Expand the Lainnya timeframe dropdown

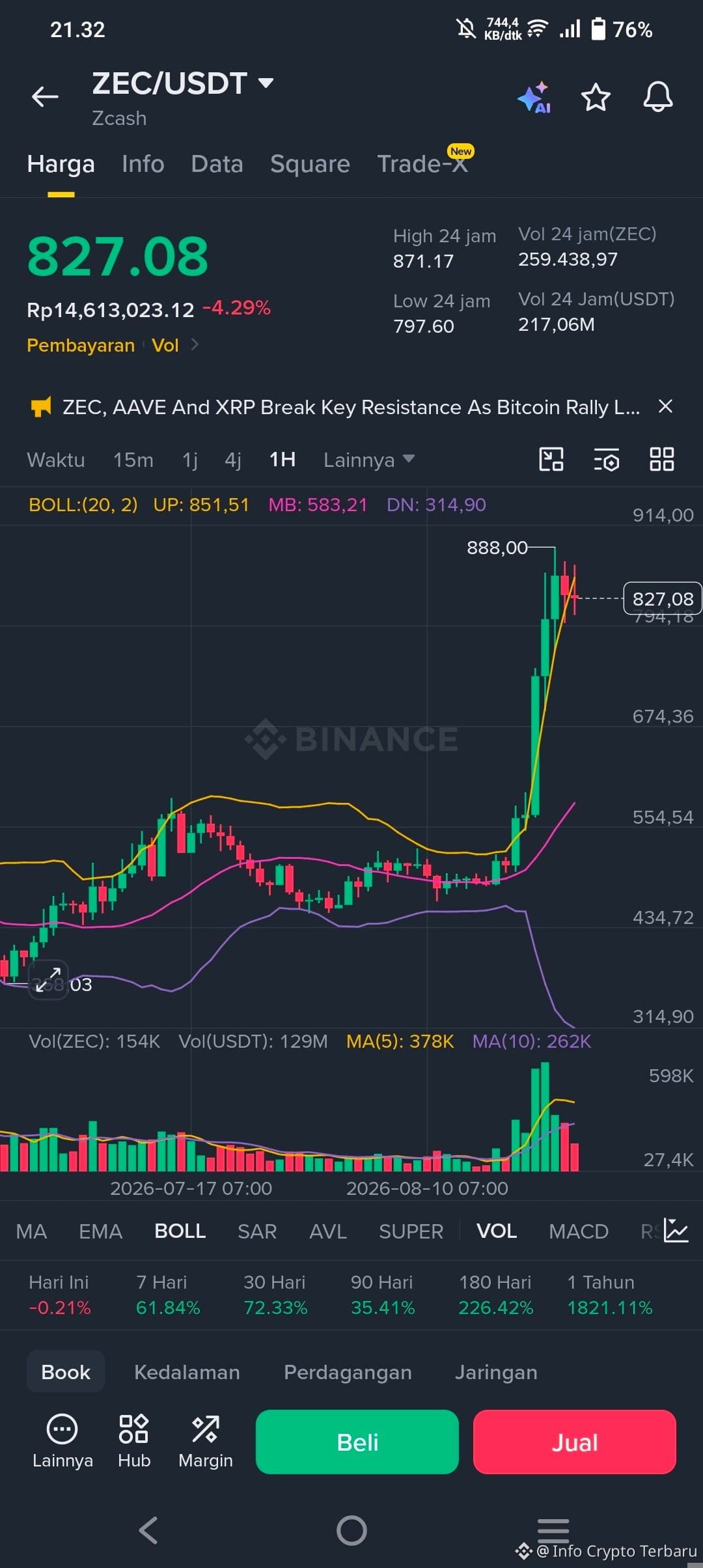(x=369, y=460)
